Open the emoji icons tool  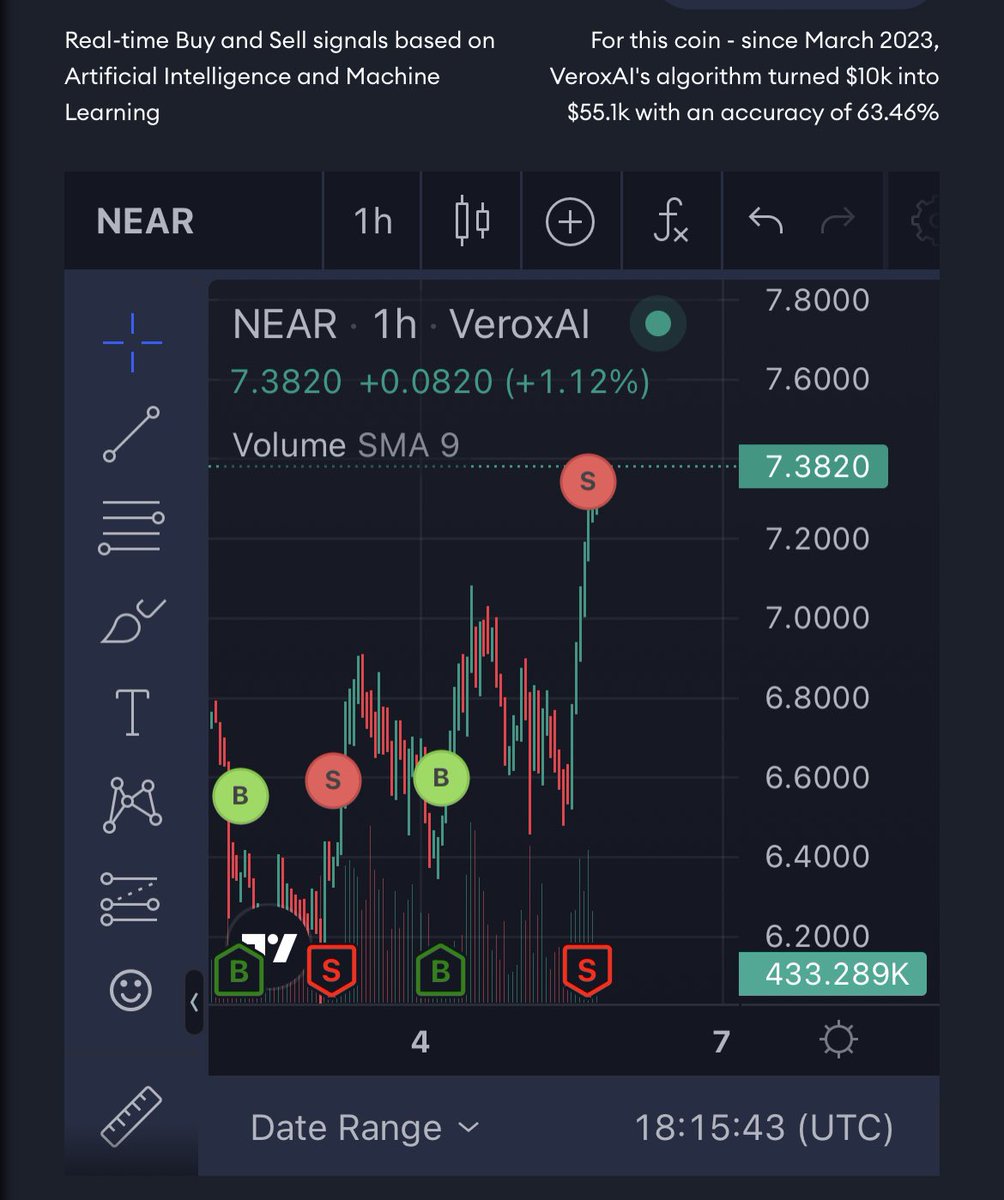pyautogui.click(x=131, y=991)
